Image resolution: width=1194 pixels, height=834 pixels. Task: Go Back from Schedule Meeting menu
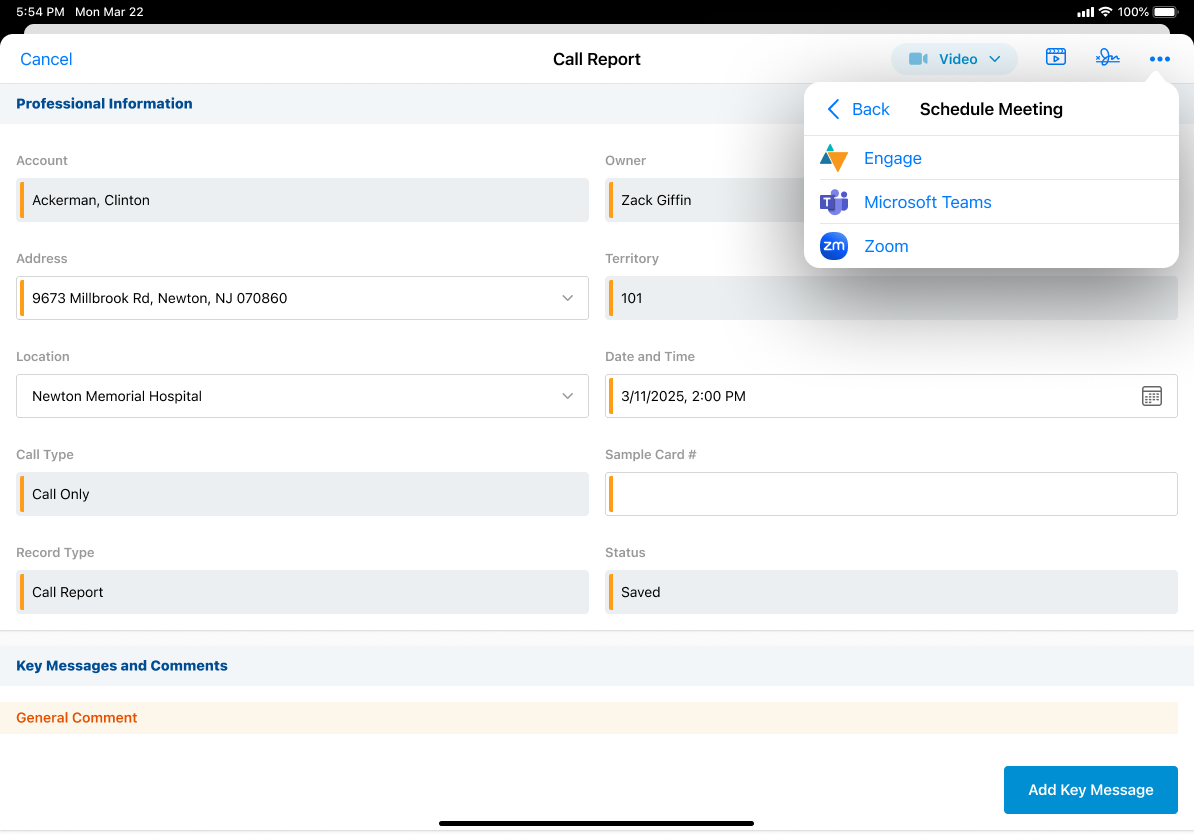click(x=858, y=109)
